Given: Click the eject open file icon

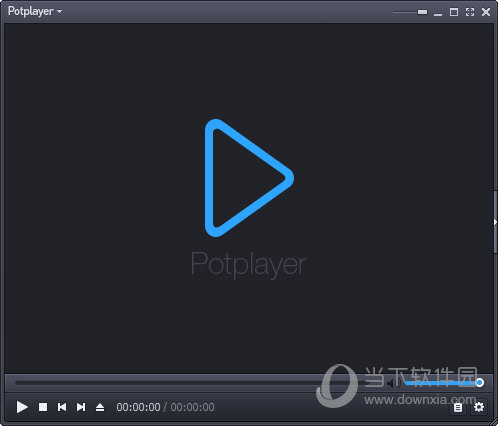Looking at the screenshot, I should (x=100, y=407).
